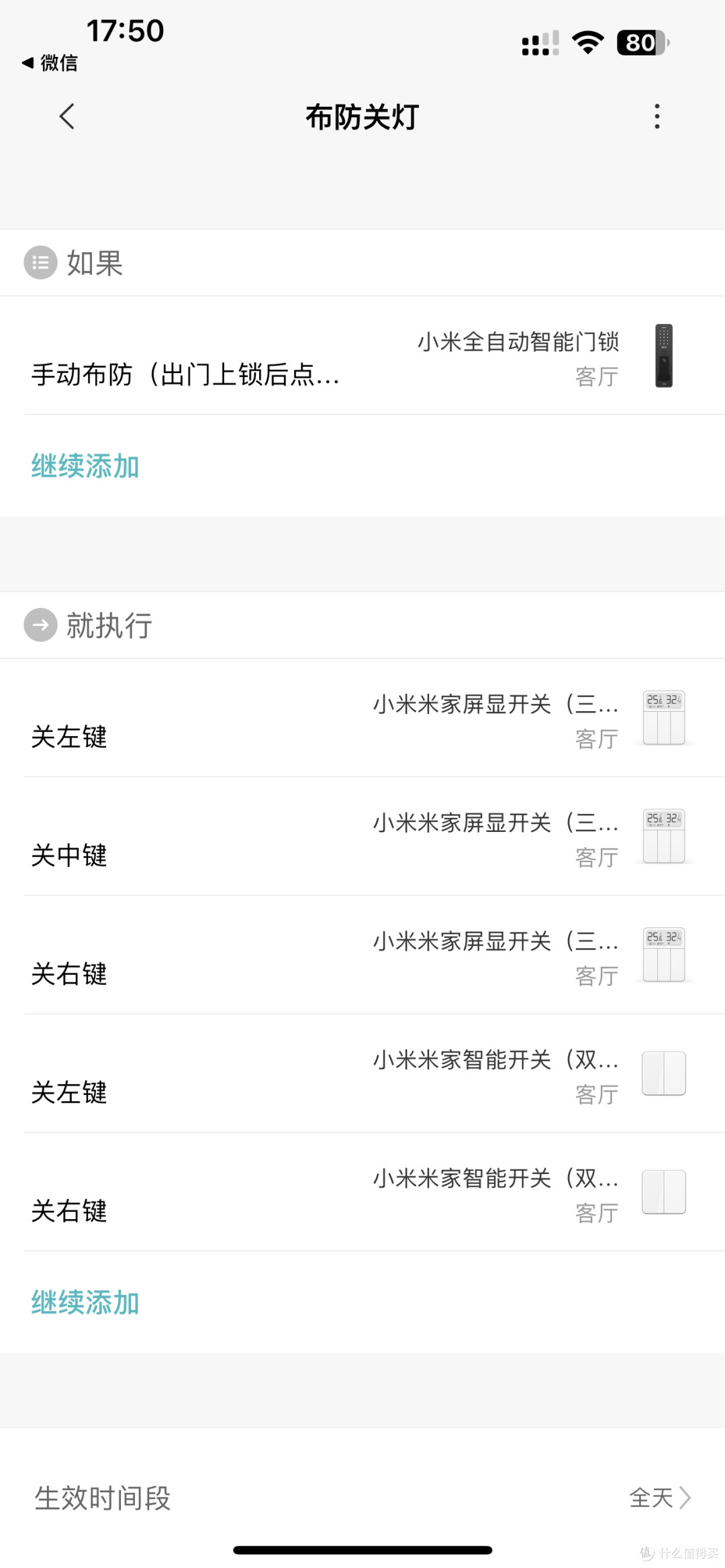The width and height of the screenshot is (725, 1568).
Task: Click 继续添加 under the 就执行 section
Action: [85, 1302]
